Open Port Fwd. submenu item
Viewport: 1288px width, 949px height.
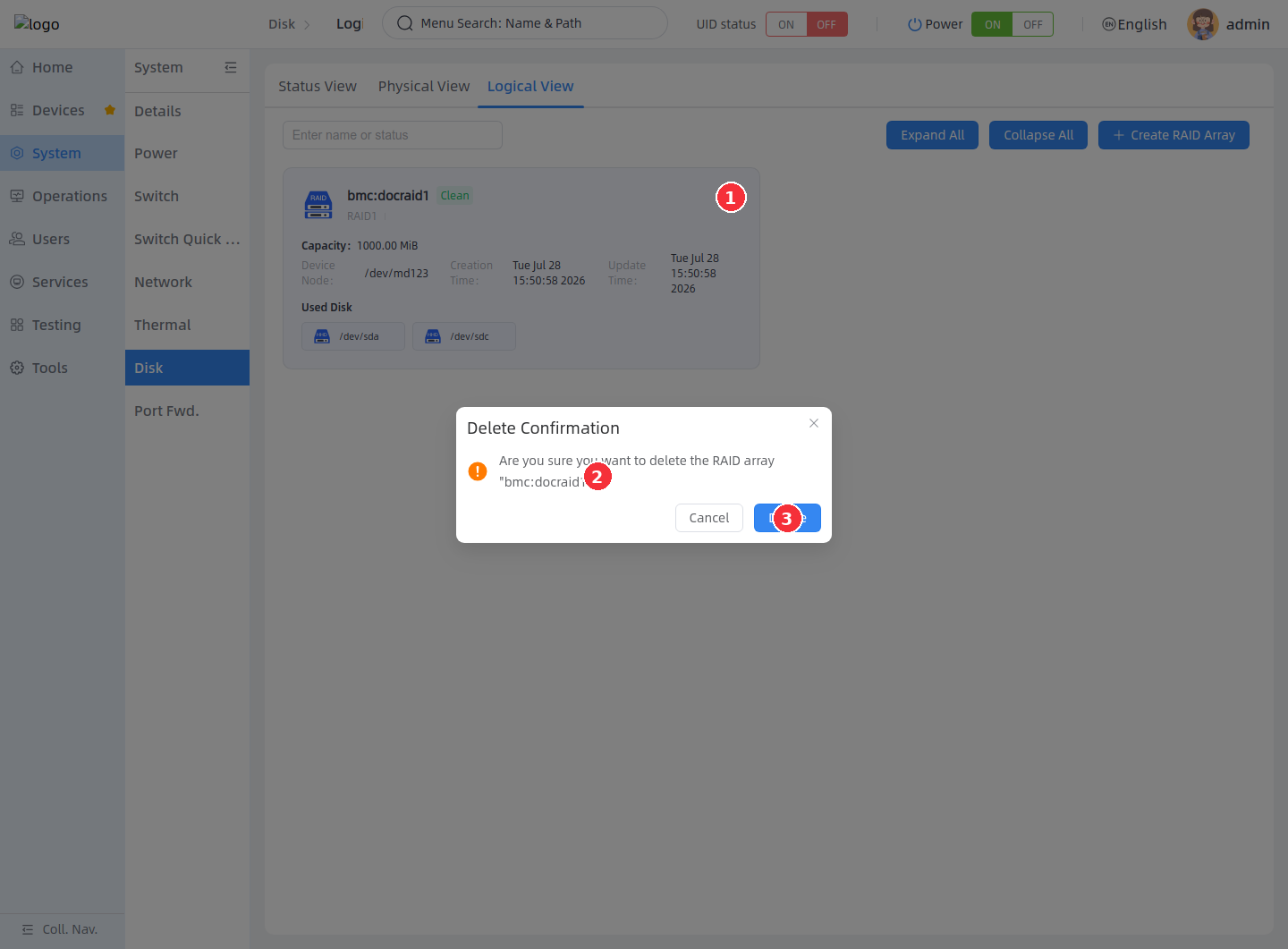coord(187,411)
